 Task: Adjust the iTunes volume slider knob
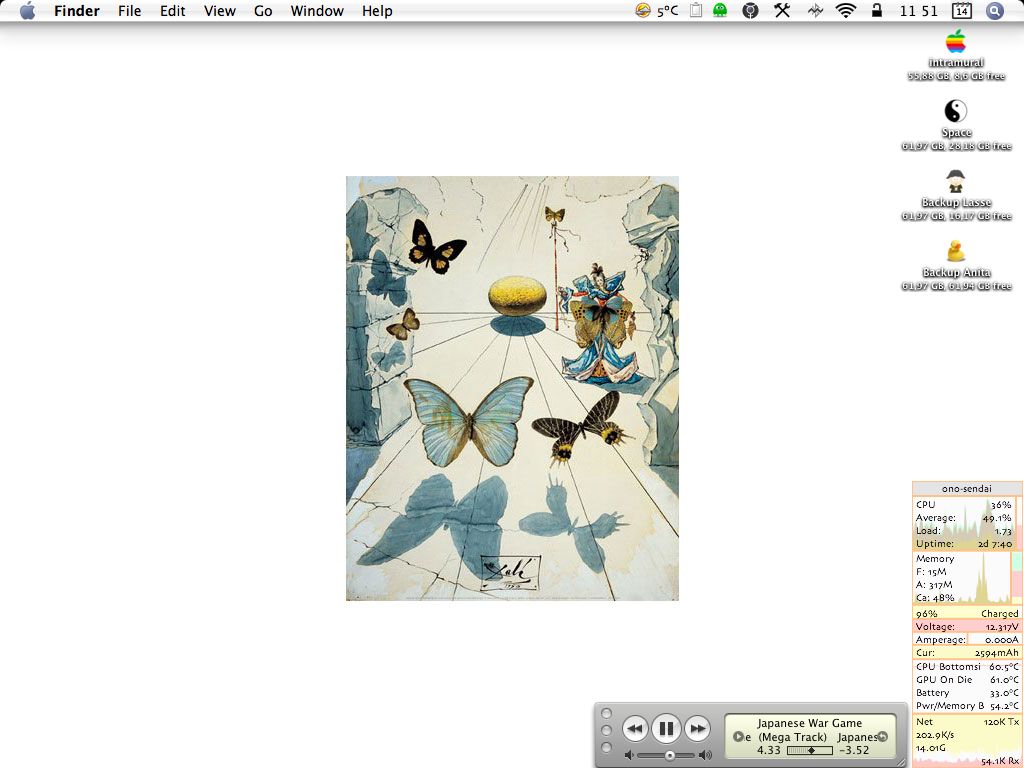(x=669, y=756)
